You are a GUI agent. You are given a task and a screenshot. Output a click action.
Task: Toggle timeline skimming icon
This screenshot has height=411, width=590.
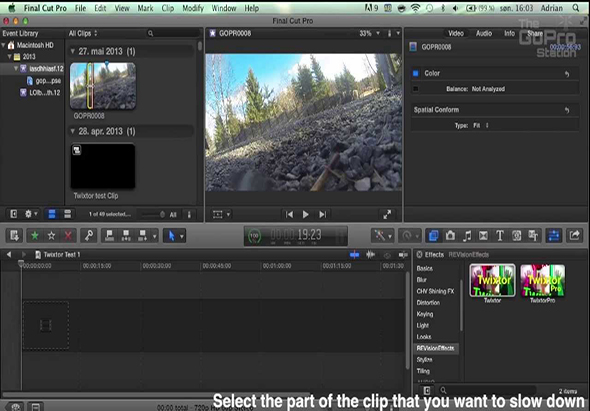click(354, 255)
